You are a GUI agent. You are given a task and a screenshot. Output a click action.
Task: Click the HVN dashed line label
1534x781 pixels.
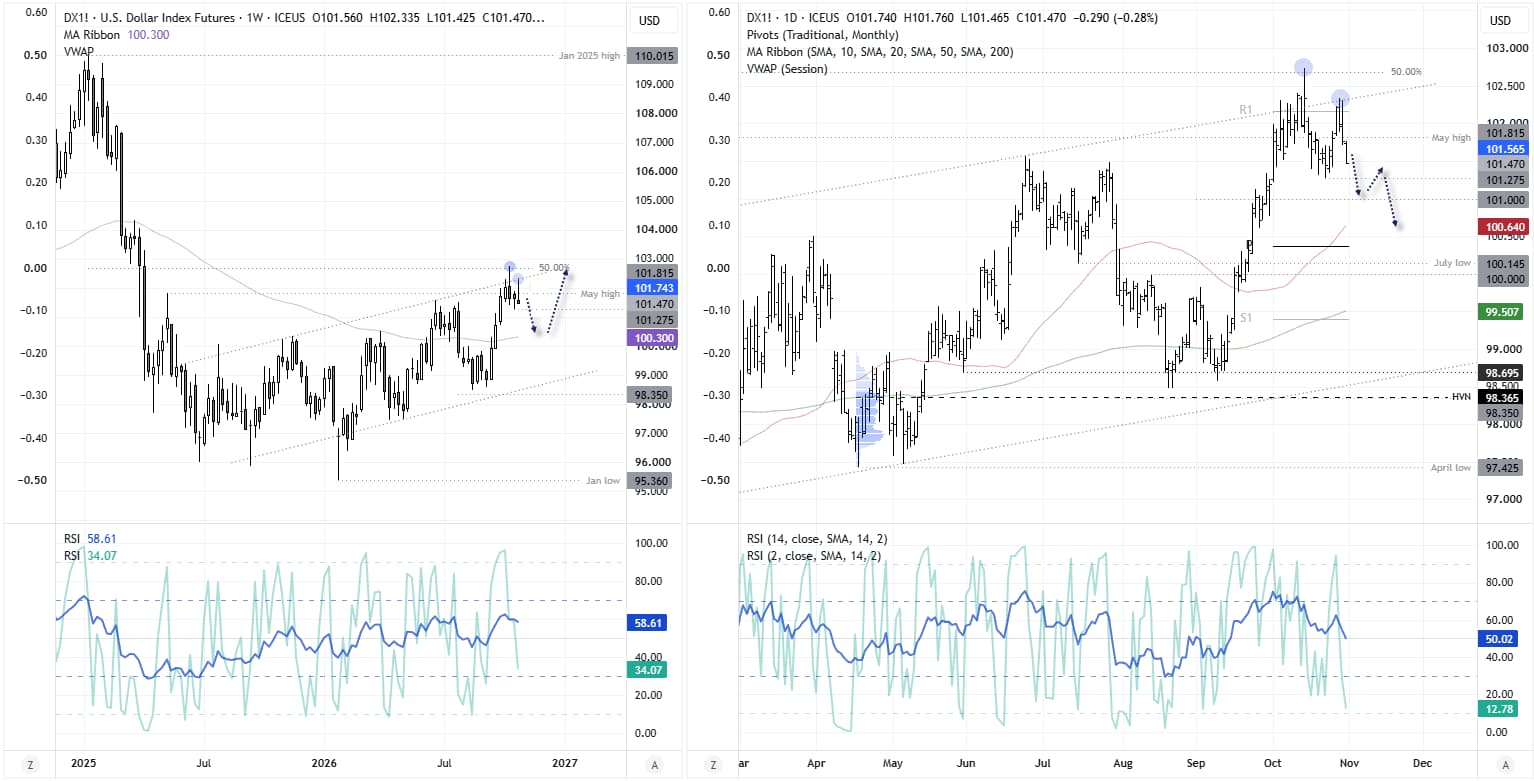(1462, 397)
